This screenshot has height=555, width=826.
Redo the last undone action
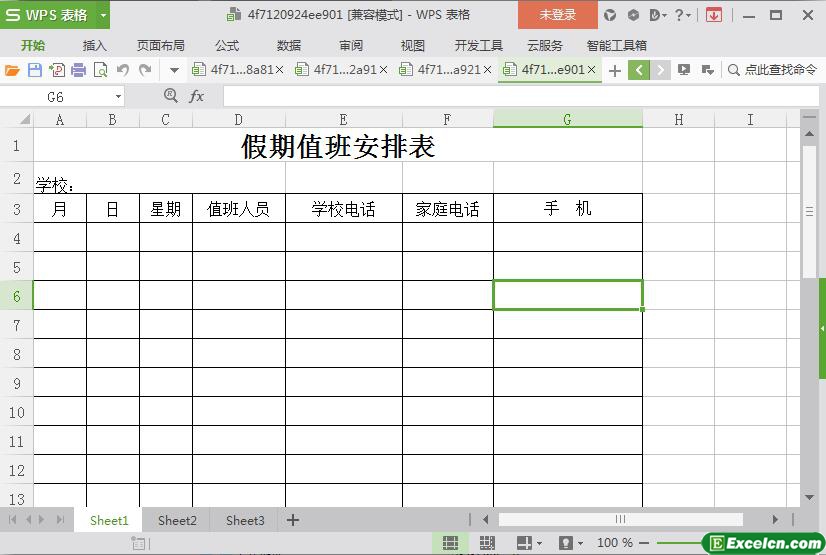tap(145, 70)
